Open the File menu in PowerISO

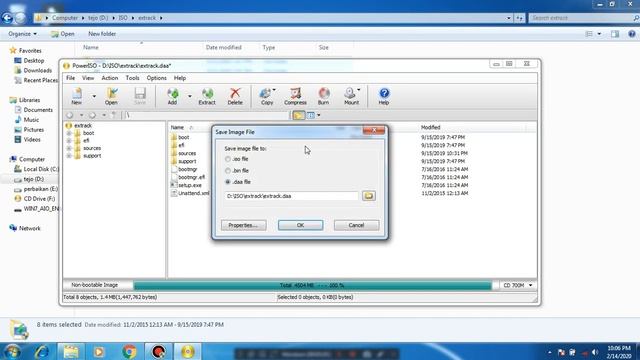tap(71, 78)
